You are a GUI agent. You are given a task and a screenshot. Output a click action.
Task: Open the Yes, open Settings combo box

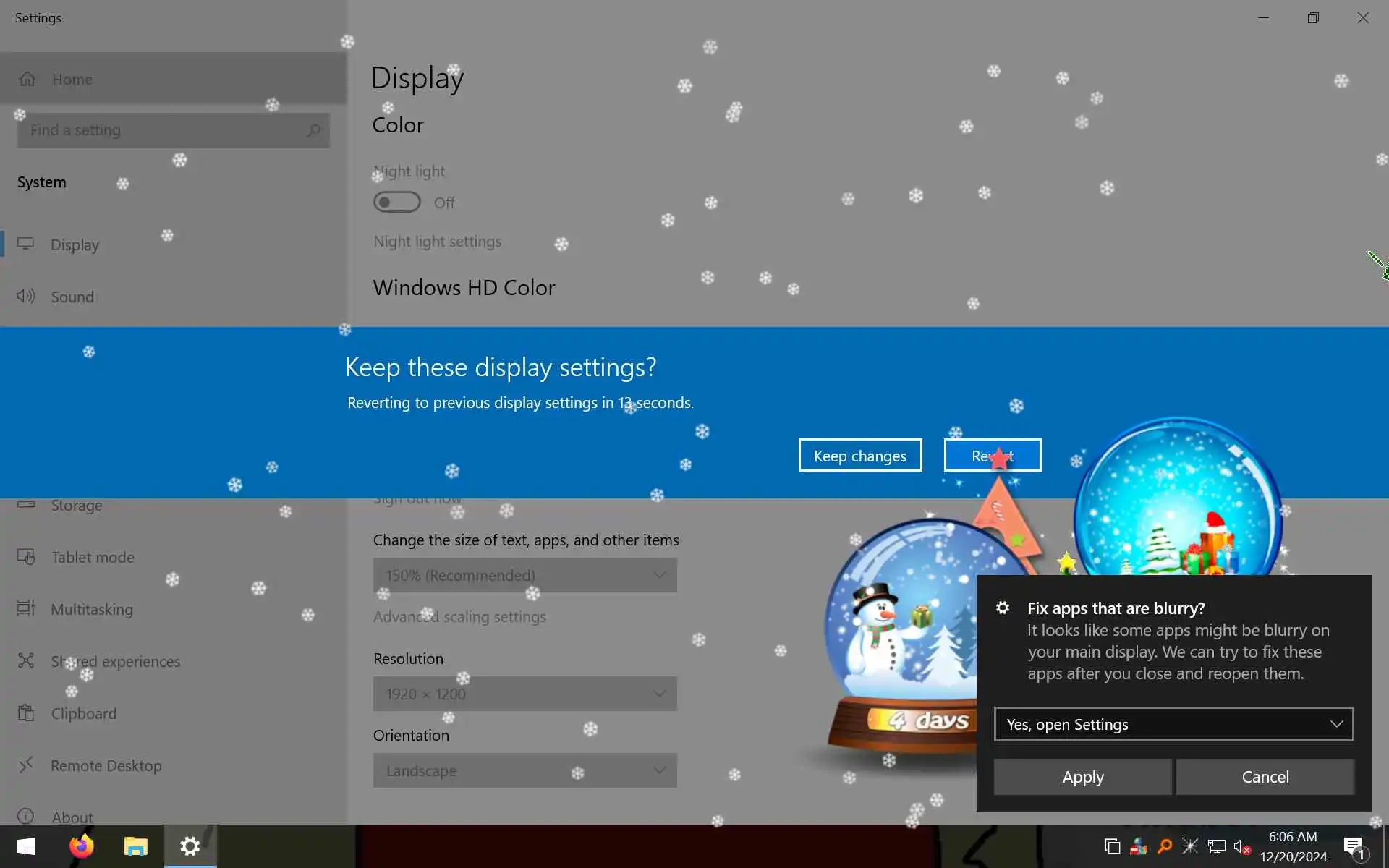tap(1173, 724)
